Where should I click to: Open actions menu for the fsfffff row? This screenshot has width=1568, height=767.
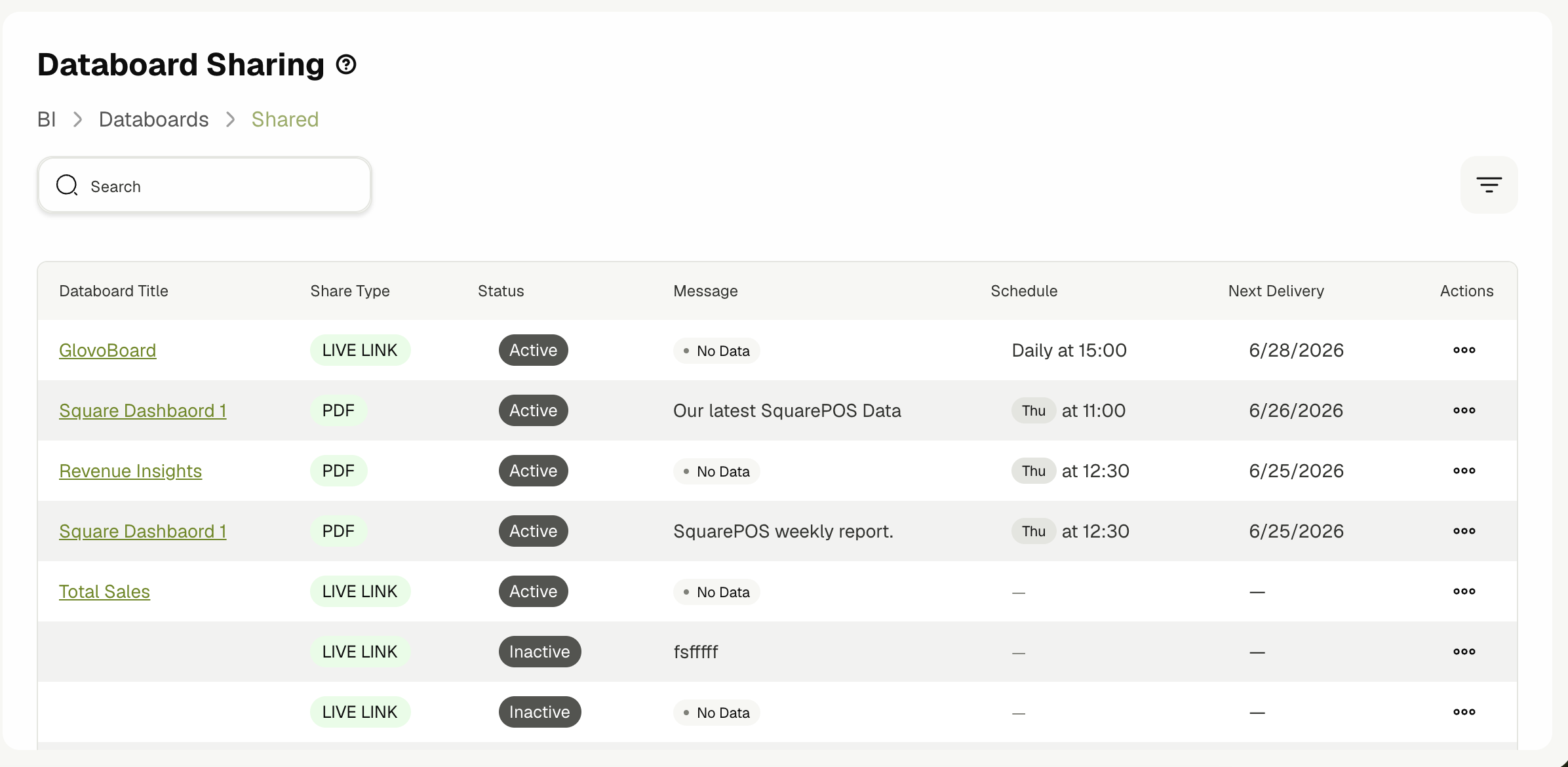(1464, 652)
